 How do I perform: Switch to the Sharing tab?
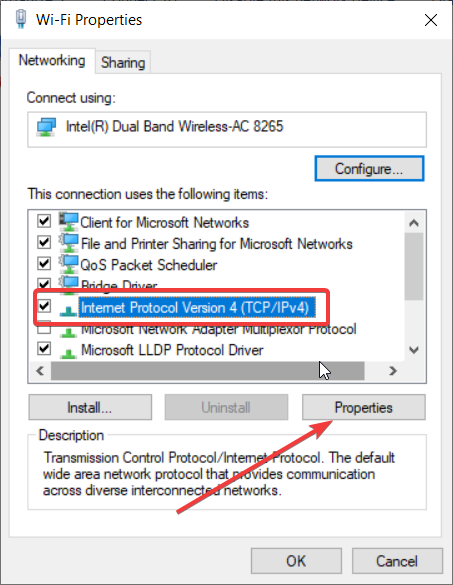123,63
